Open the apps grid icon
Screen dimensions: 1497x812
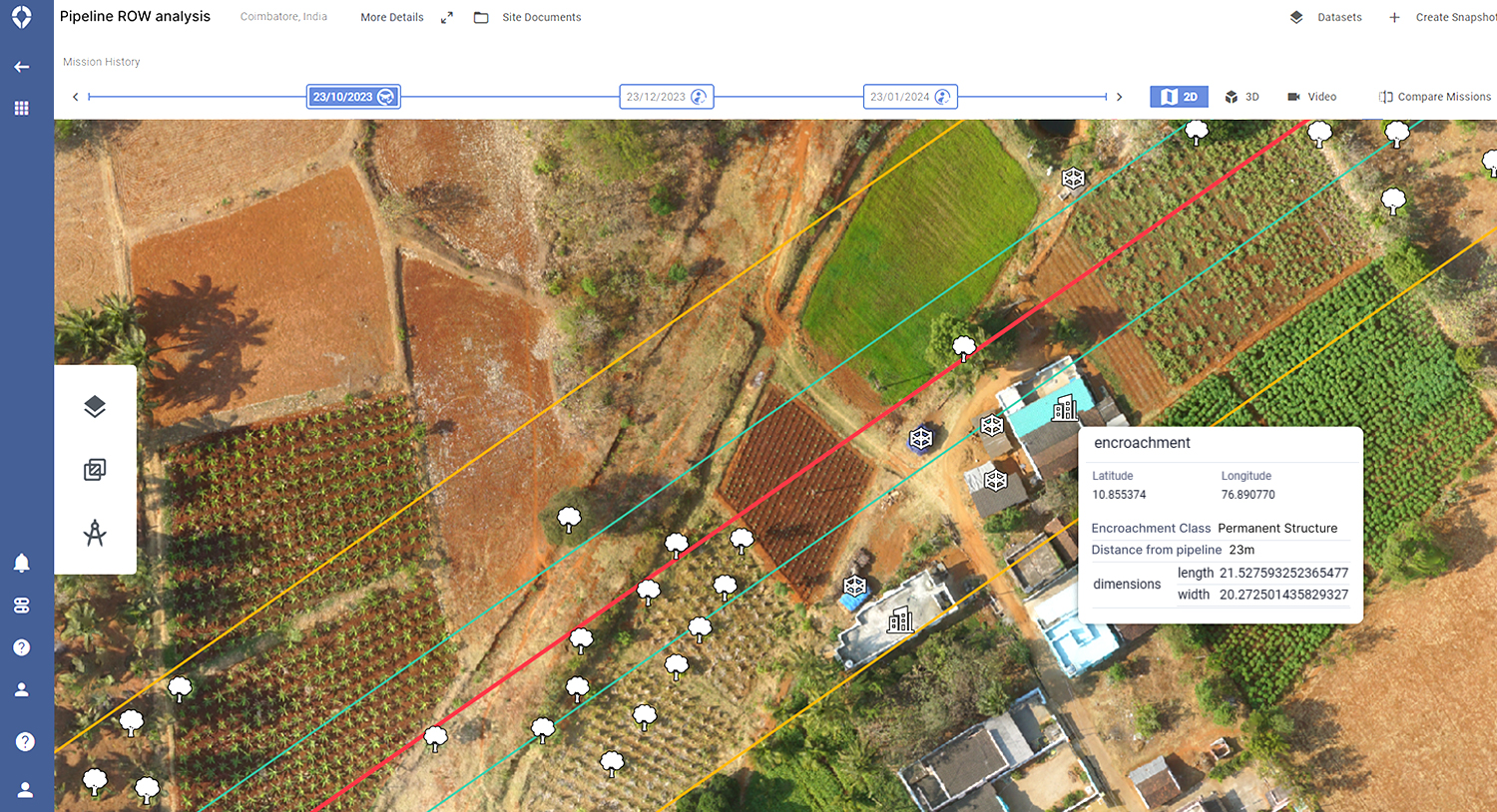[x=21, y=108]
